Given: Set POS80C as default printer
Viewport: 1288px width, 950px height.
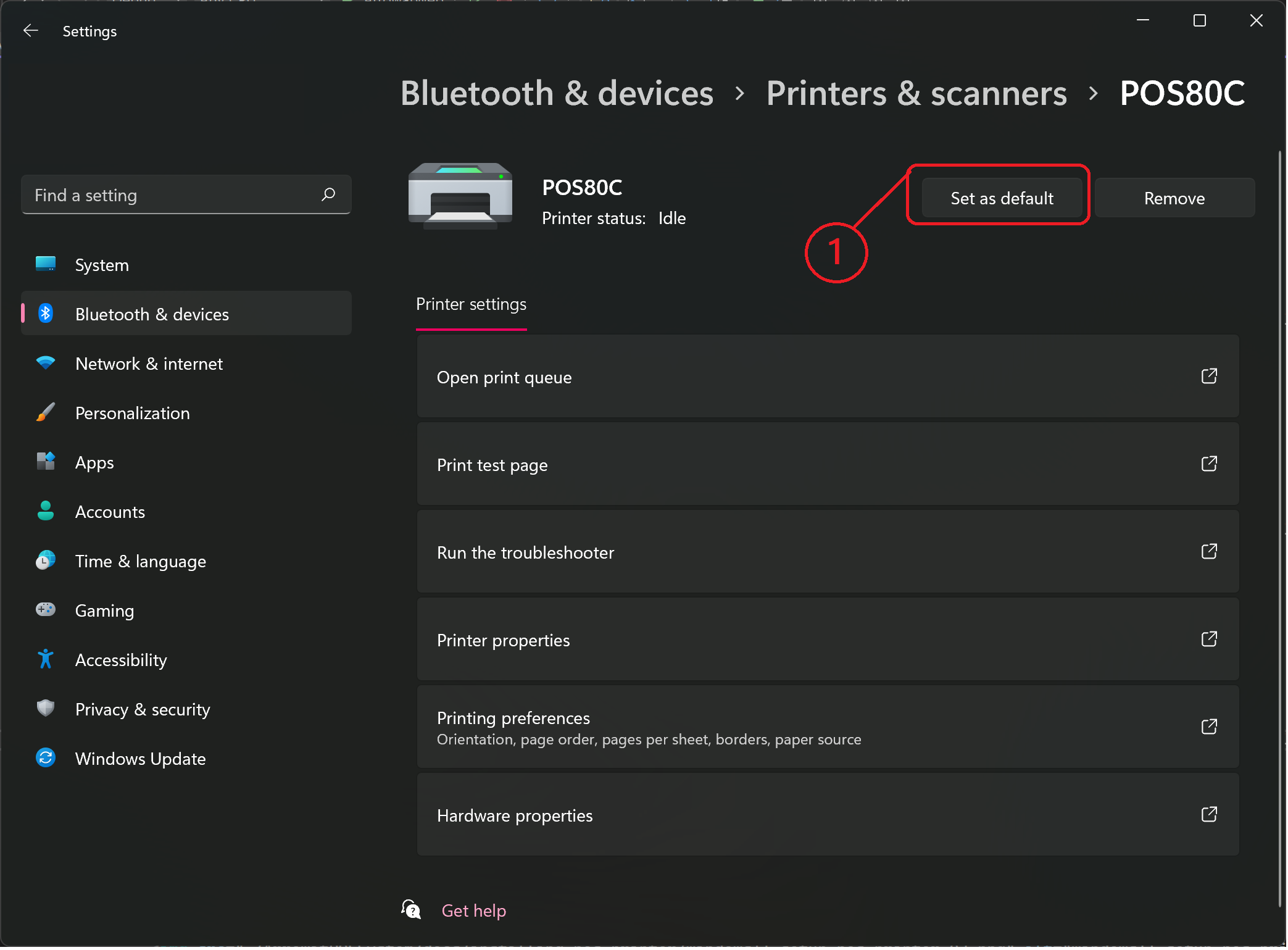Looking at the screenshot, I should click(x=1003, y=198).
